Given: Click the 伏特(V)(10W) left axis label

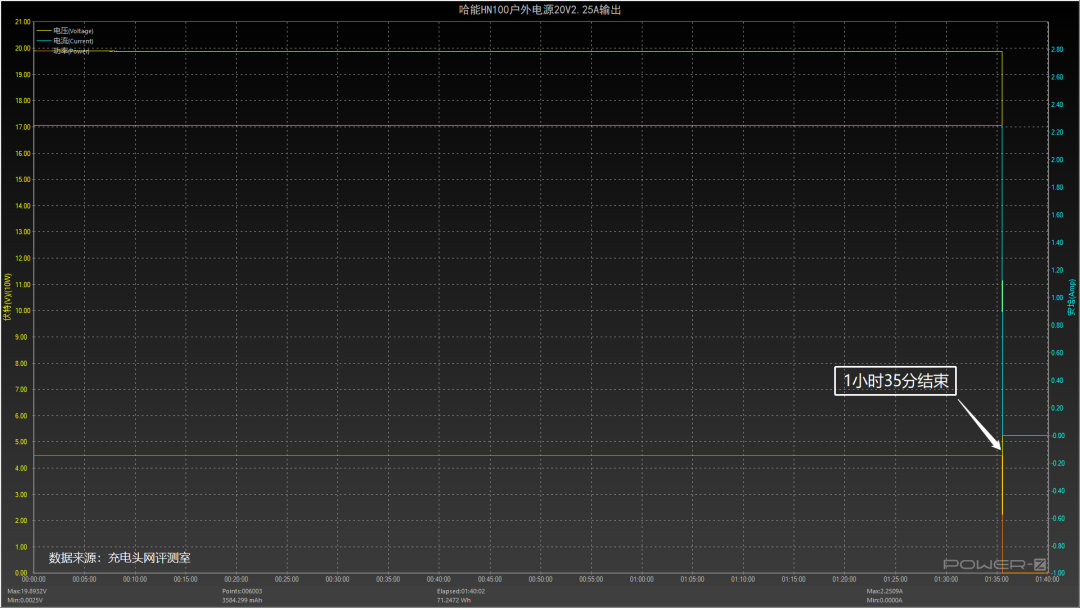Looking at the screenshot, I should 8,297.
